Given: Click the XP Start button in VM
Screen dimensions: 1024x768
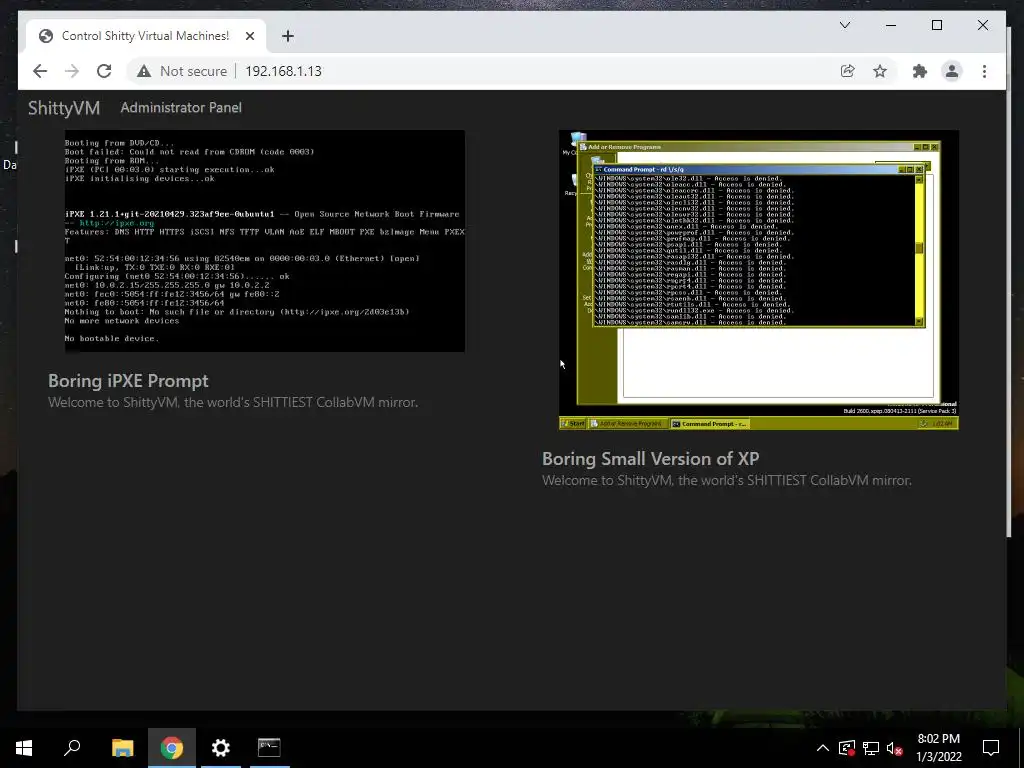Looking at the screenshot, I should tap(573, 424).
